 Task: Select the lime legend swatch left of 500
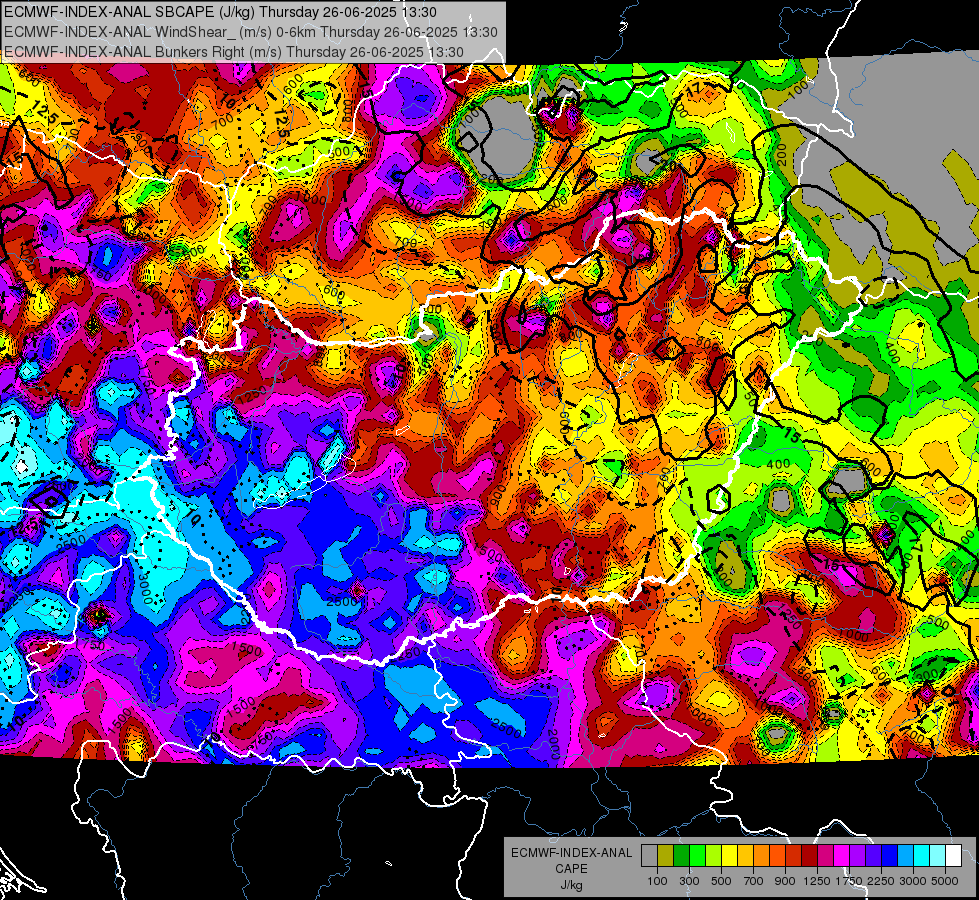[x=713, y=855]
